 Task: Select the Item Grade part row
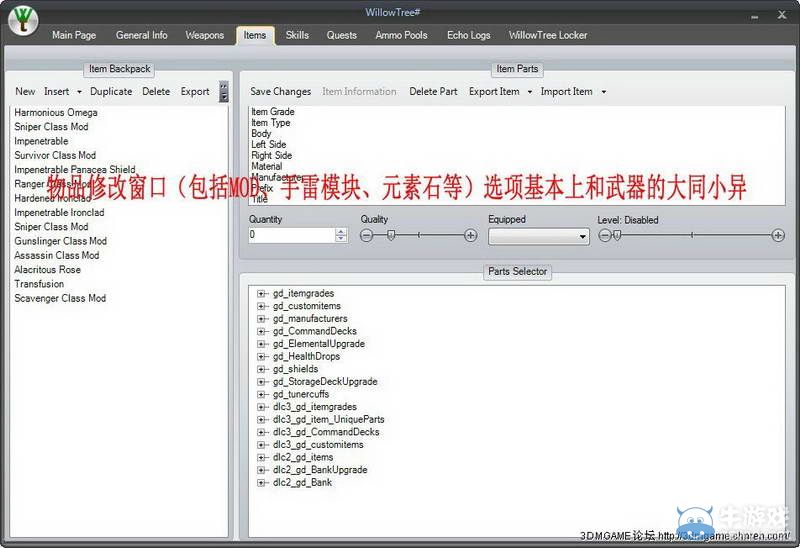pyautogui.click(x=272, y=111)
